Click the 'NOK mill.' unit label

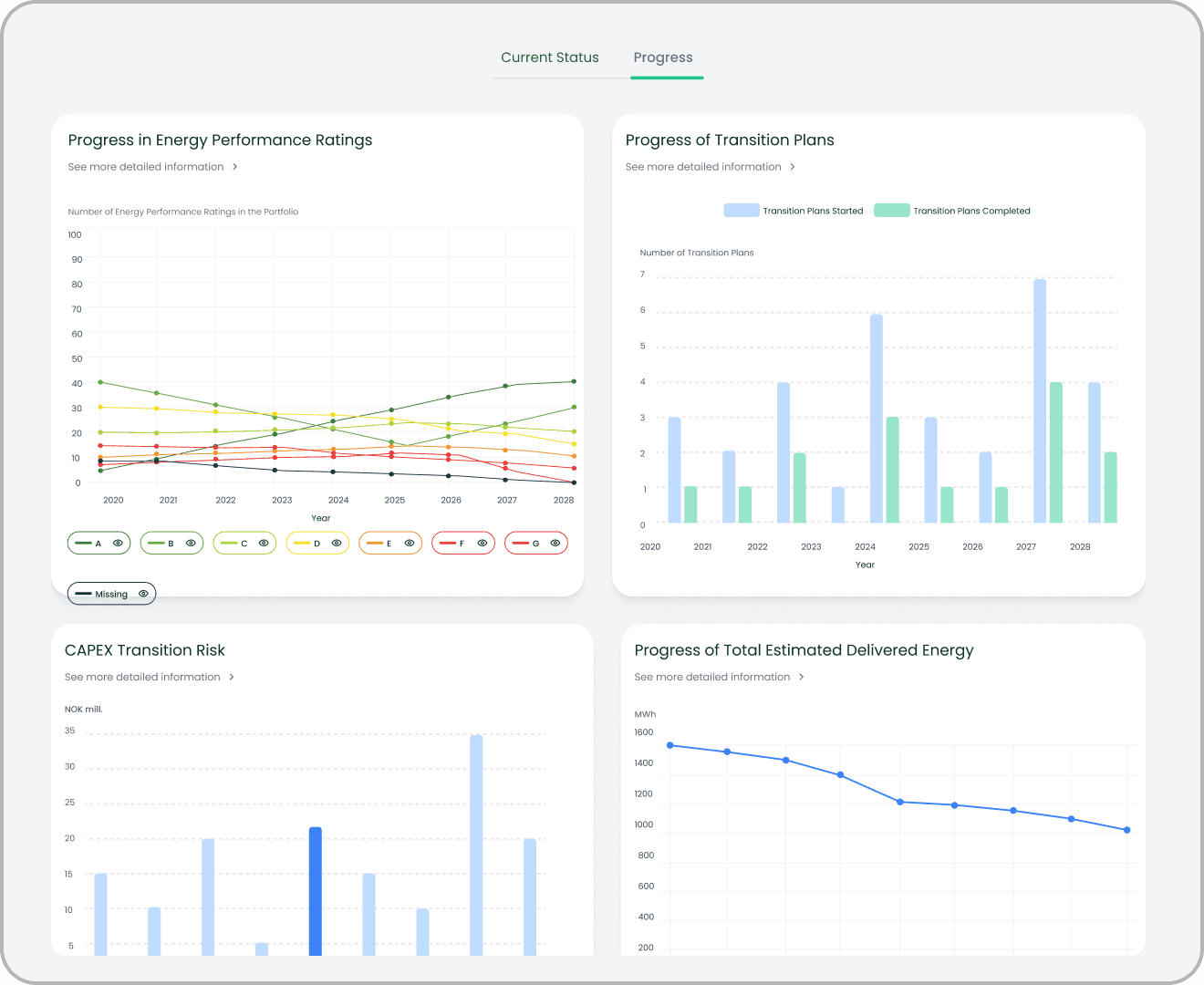(84, 709)
